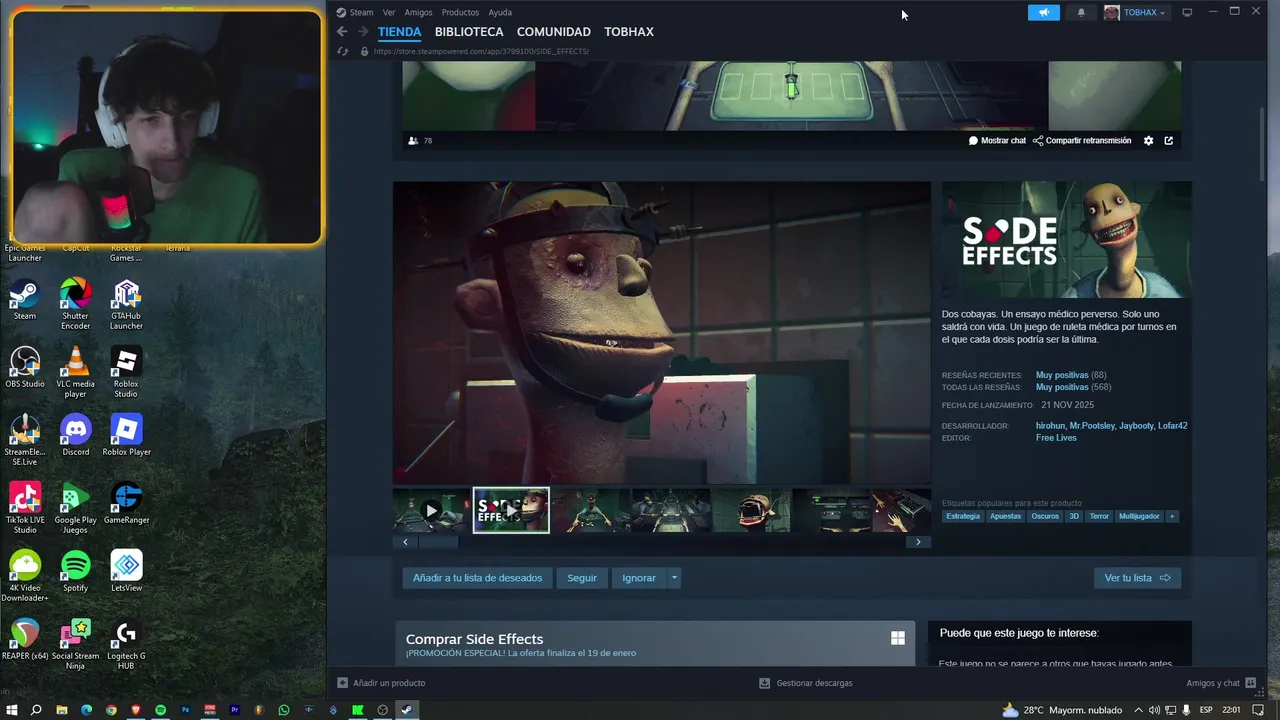The height and width of the screenshot is (720, 1280).
Task: Open GameRanger desktop shortcut
Action: pyautogui.click(x=126, y=503)
